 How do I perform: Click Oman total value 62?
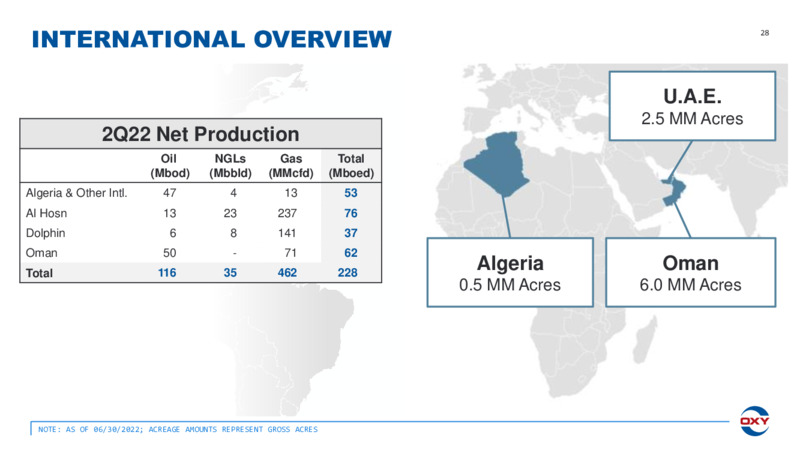click(351, 253)
